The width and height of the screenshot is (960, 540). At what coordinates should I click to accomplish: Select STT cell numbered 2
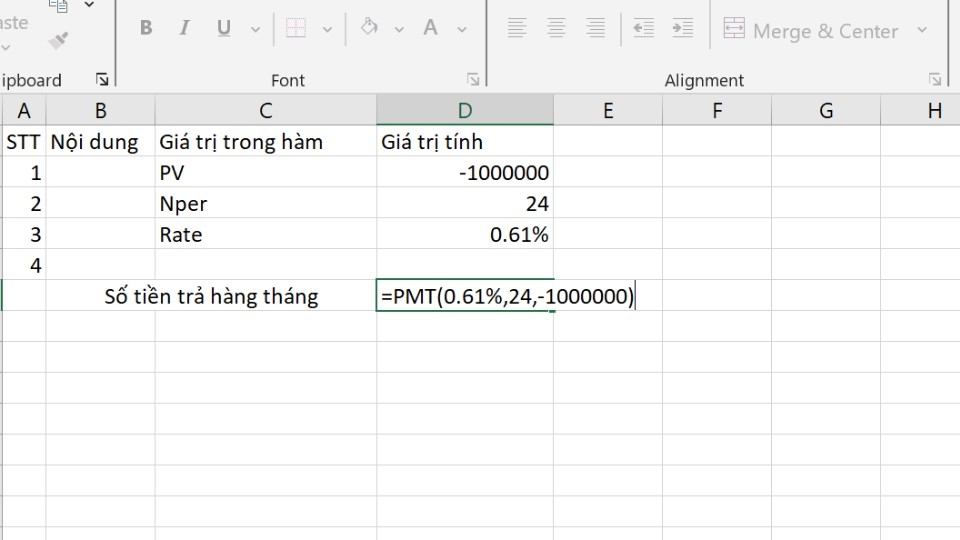click(23, 203)
